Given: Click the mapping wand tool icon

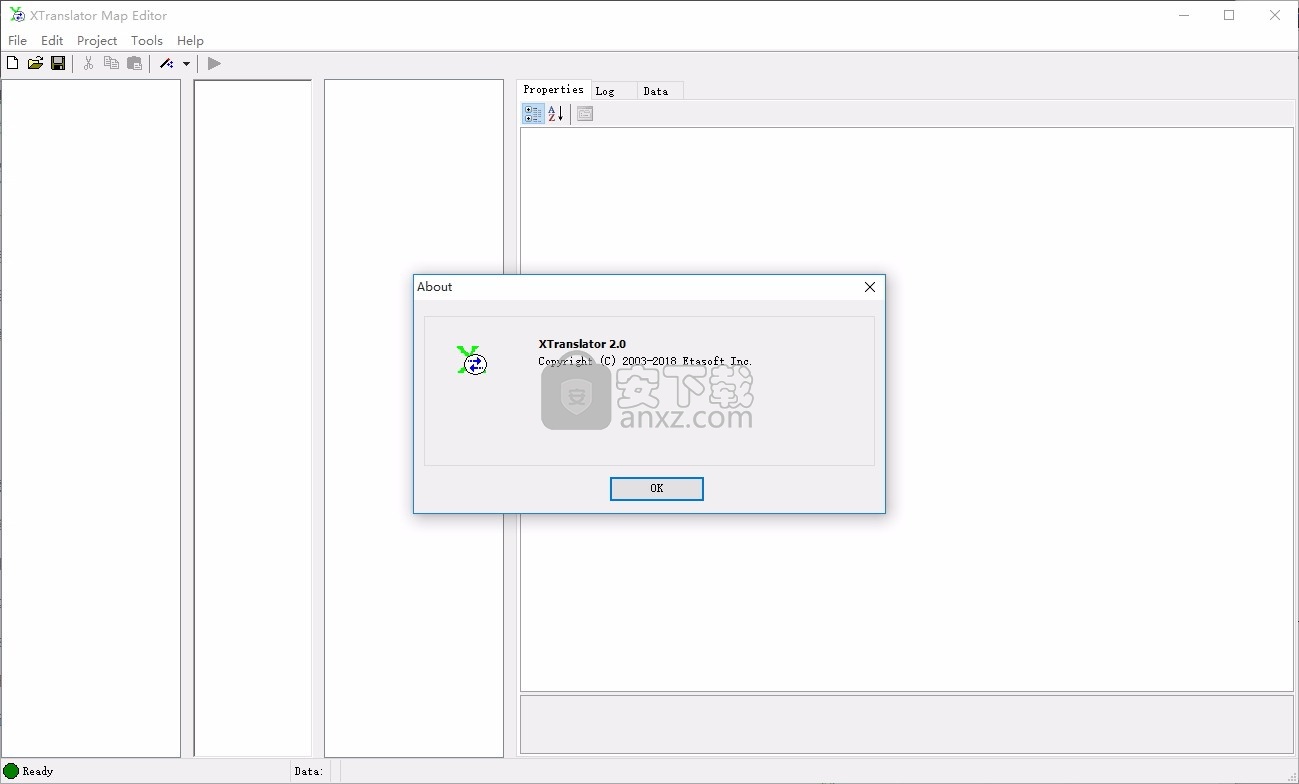Looking at the screenshot, I should [x=167, y=63].
